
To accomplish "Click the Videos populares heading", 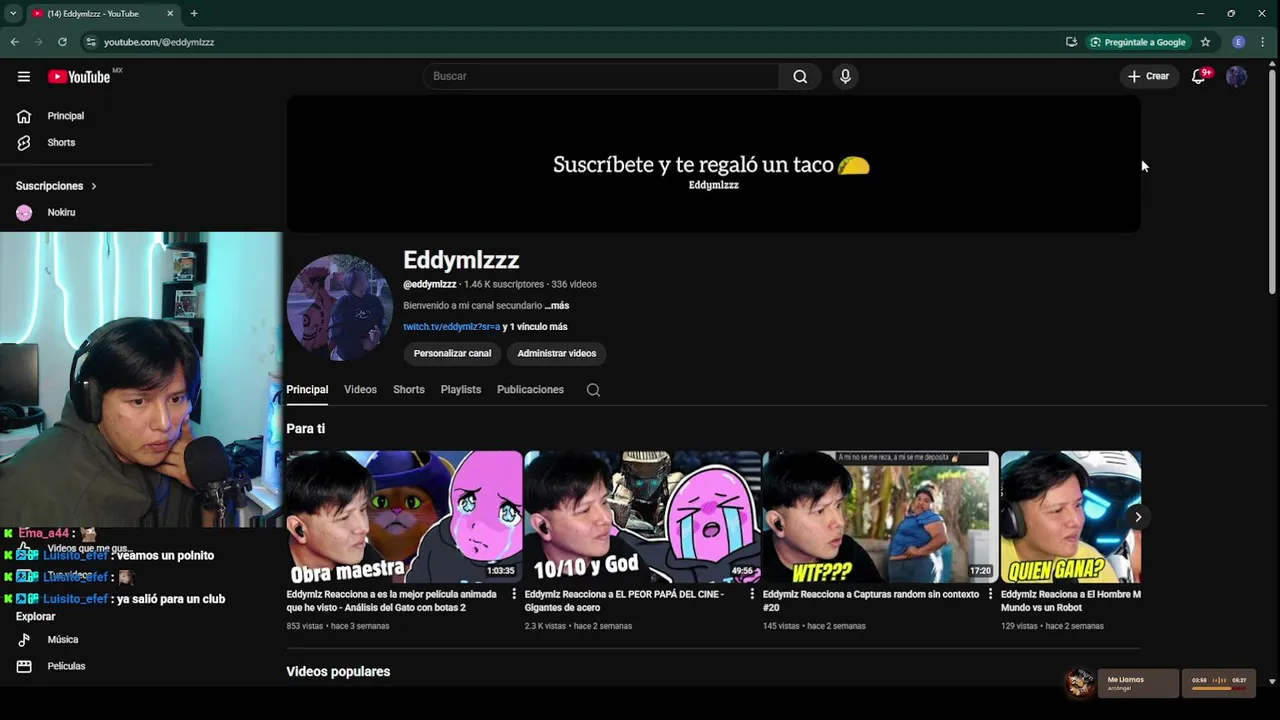I will click(338, 672).
